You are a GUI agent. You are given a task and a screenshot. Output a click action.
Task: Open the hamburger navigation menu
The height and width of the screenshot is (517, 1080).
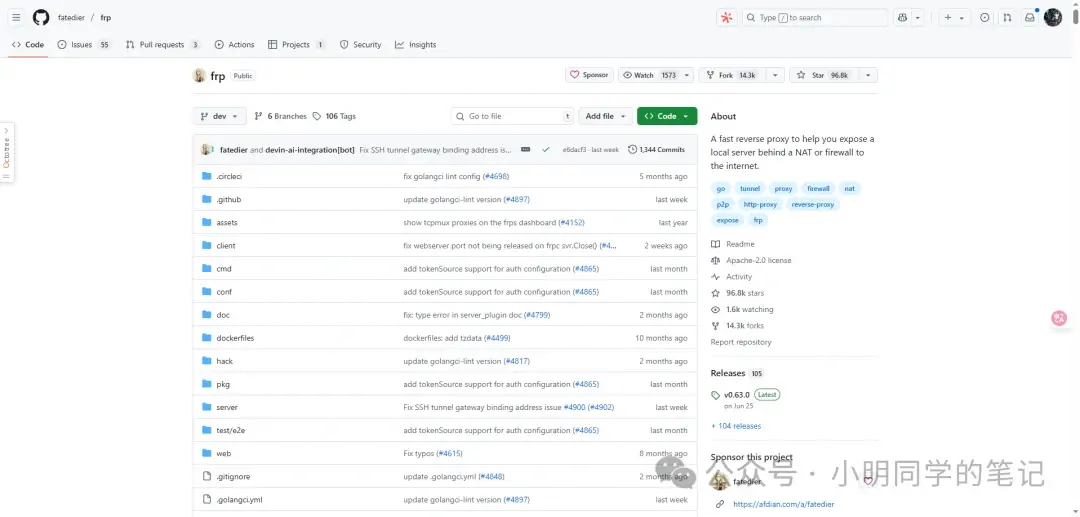(16, 17)
